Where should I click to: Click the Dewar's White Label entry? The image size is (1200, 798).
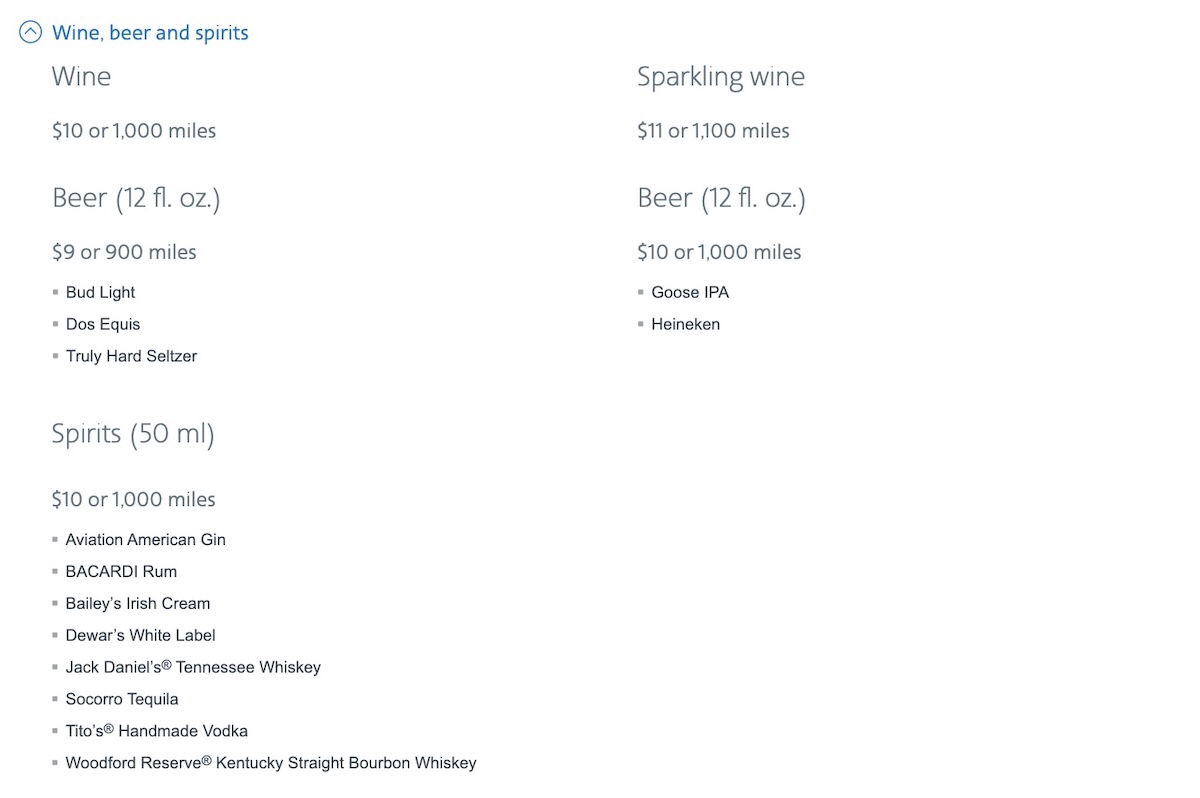[140, 636]
